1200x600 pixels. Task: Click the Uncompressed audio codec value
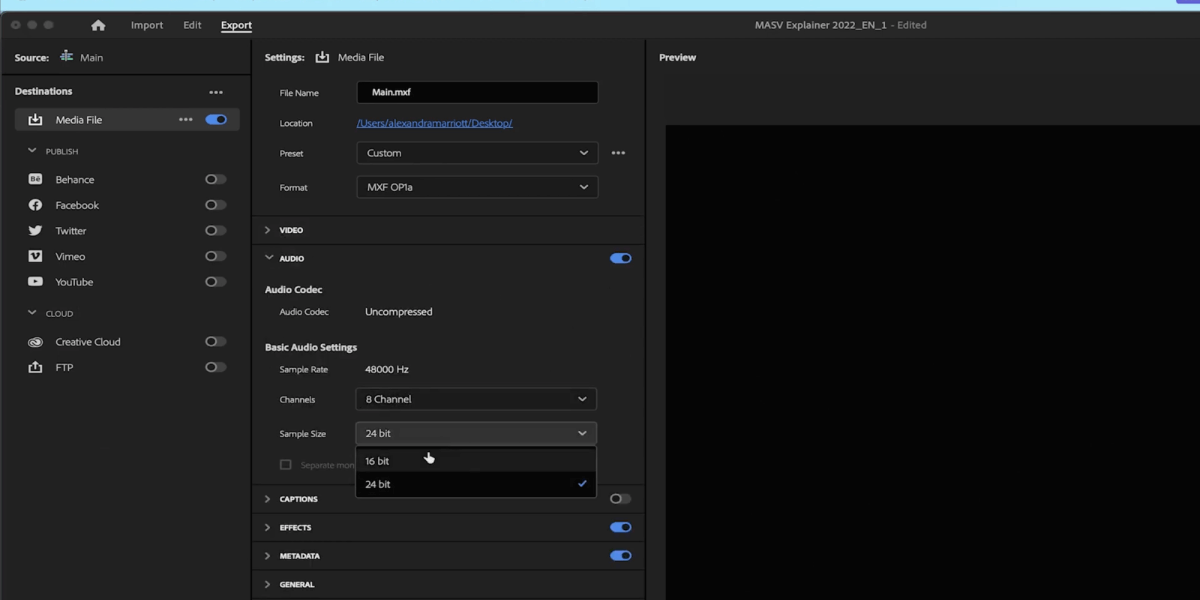tap(399, 312)
